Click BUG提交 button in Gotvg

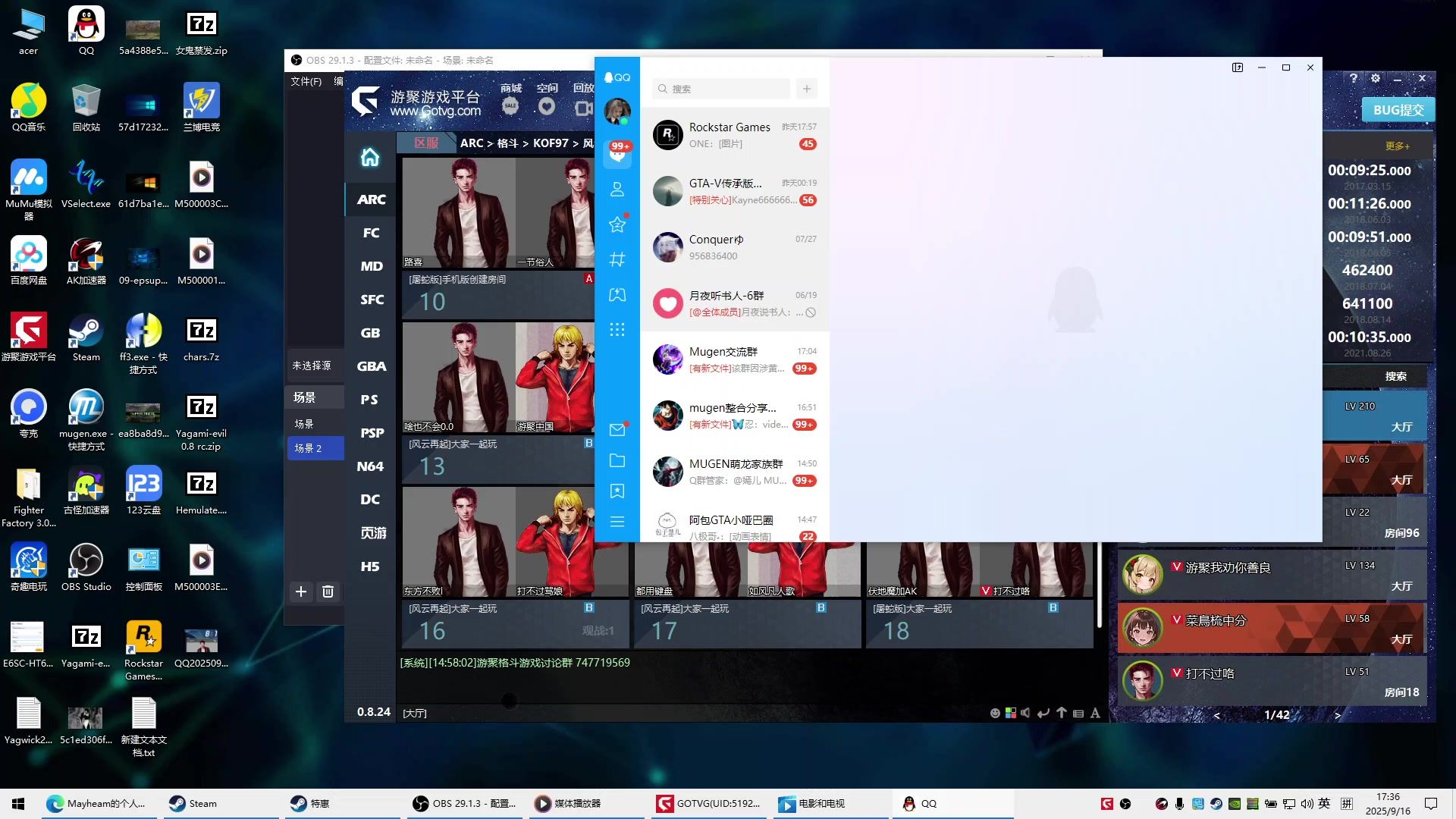click(x=1398, y=110)
